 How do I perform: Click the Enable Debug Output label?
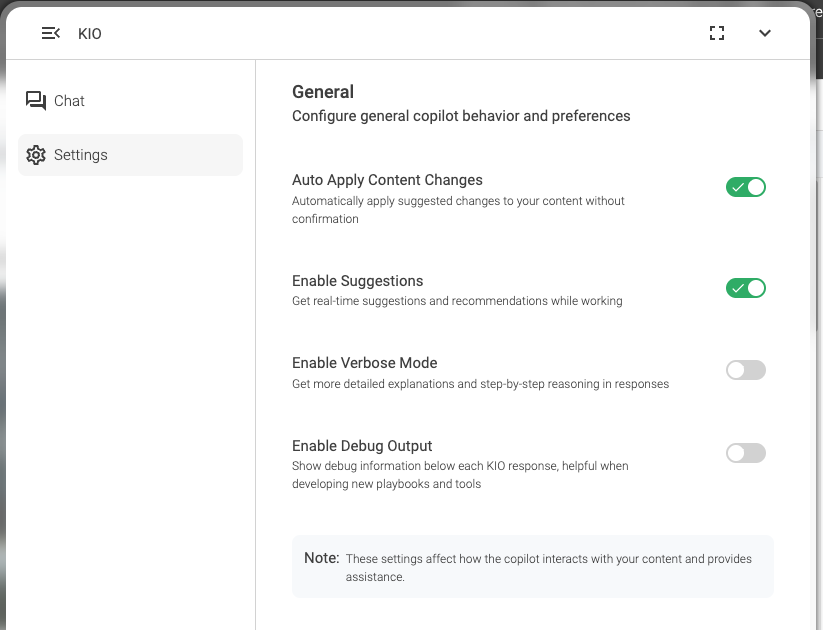pyautogui.click(x=362, y=446)
